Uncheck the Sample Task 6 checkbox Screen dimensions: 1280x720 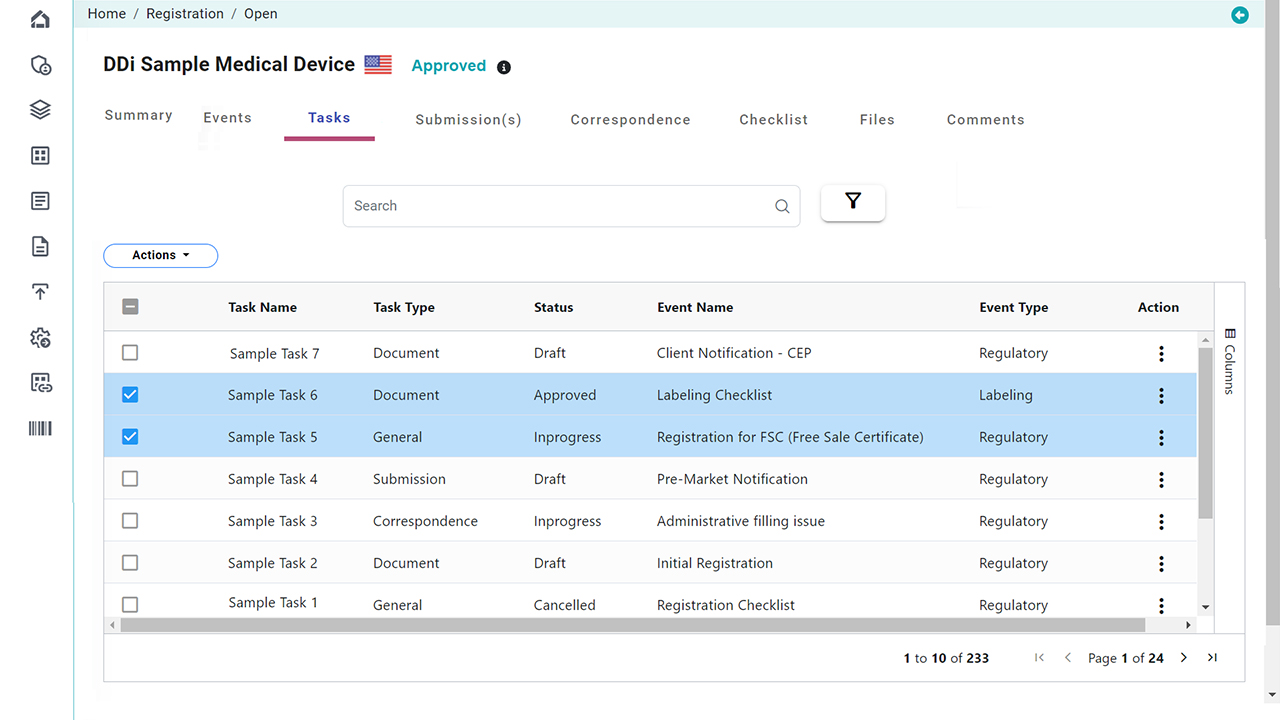[130, 395]
